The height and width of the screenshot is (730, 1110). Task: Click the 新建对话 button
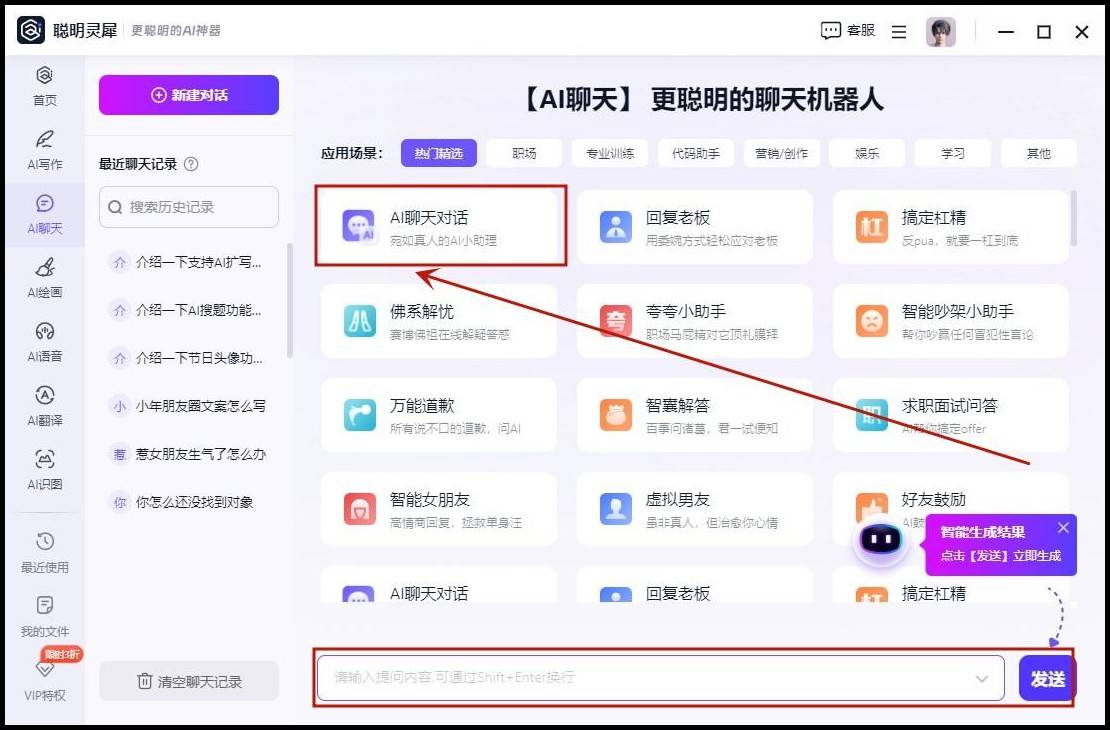(x=189, y=95)
